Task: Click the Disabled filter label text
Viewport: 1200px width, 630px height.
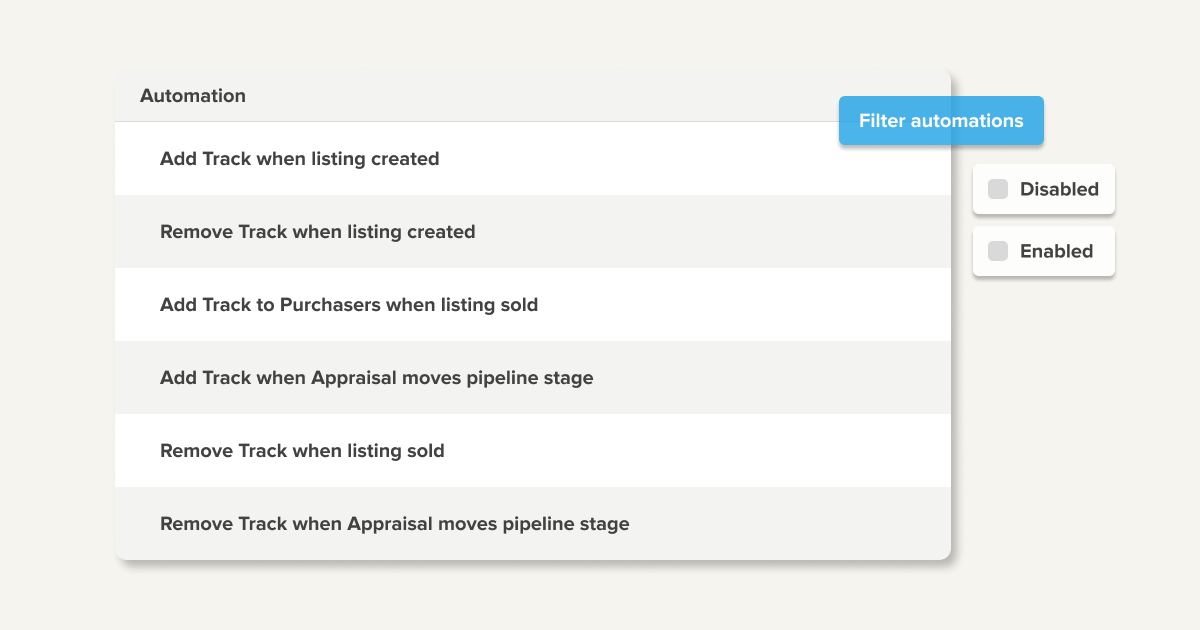Action: (x=1059, y=189)
